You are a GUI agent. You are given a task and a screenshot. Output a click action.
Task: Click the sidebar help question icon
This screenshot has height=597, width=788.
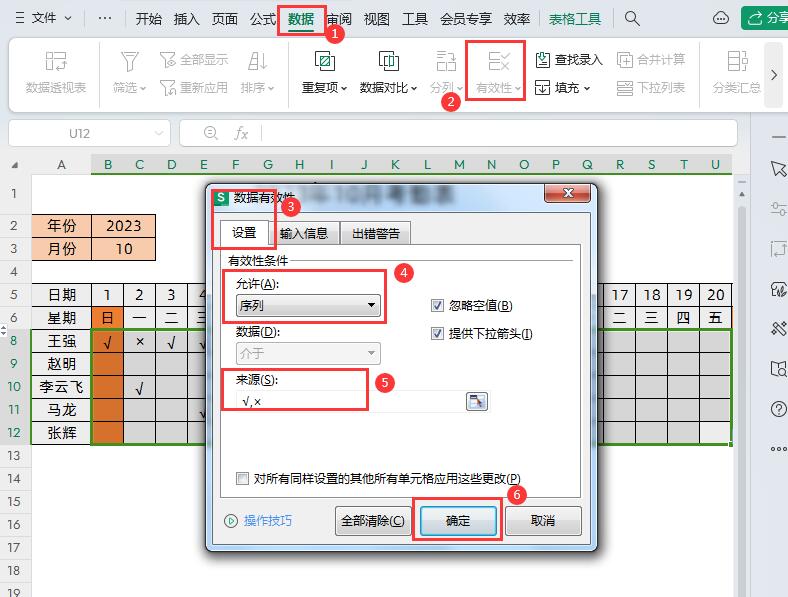[778, 409]
